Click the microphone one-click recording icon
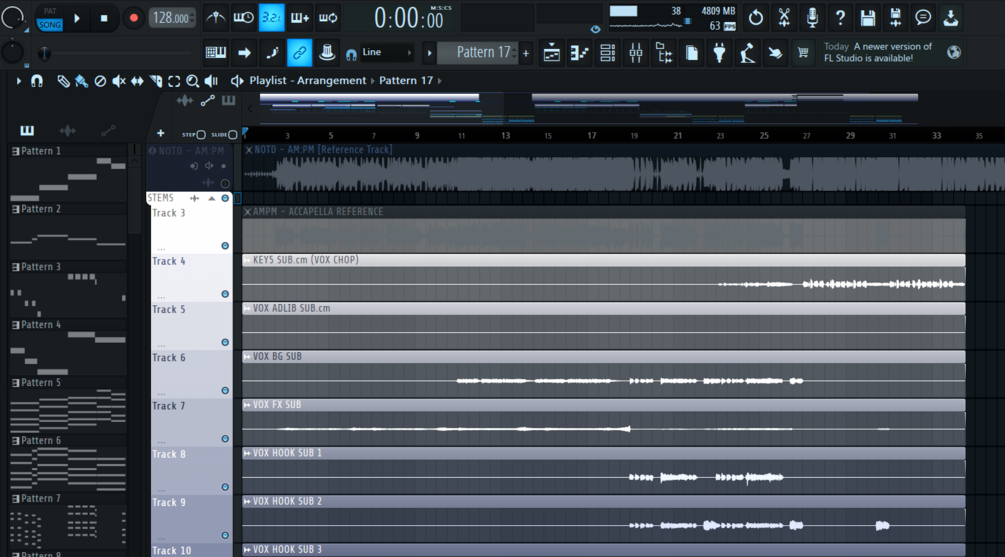1005x557 pixels. pyautogui.click(x=812, y=18)
